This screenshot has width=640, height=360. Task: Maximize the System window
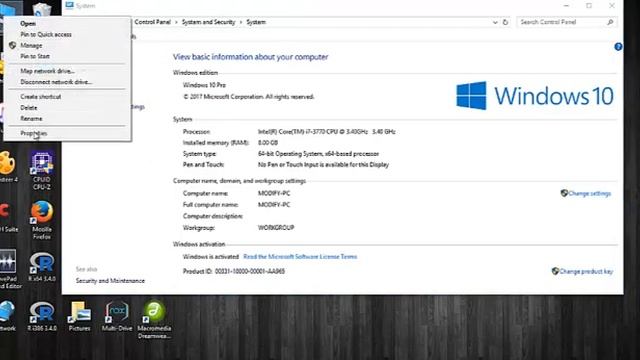coord(589,6)
